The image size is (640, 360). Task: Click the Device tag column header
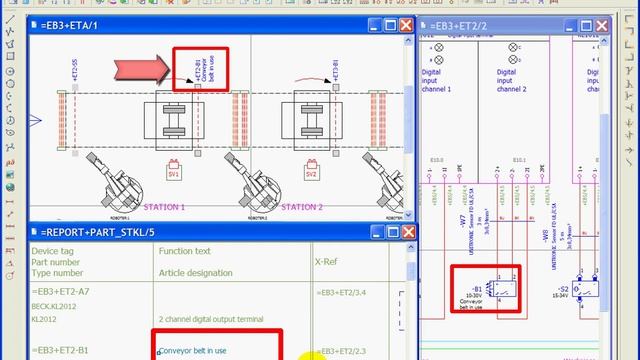(52, 251)
